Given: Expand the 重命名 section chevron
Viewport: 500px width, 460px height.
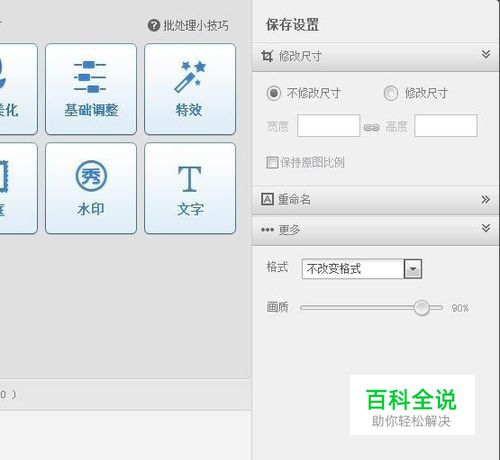Looking at the screenshot, I should pyautogui.click(x=486, y=199).
